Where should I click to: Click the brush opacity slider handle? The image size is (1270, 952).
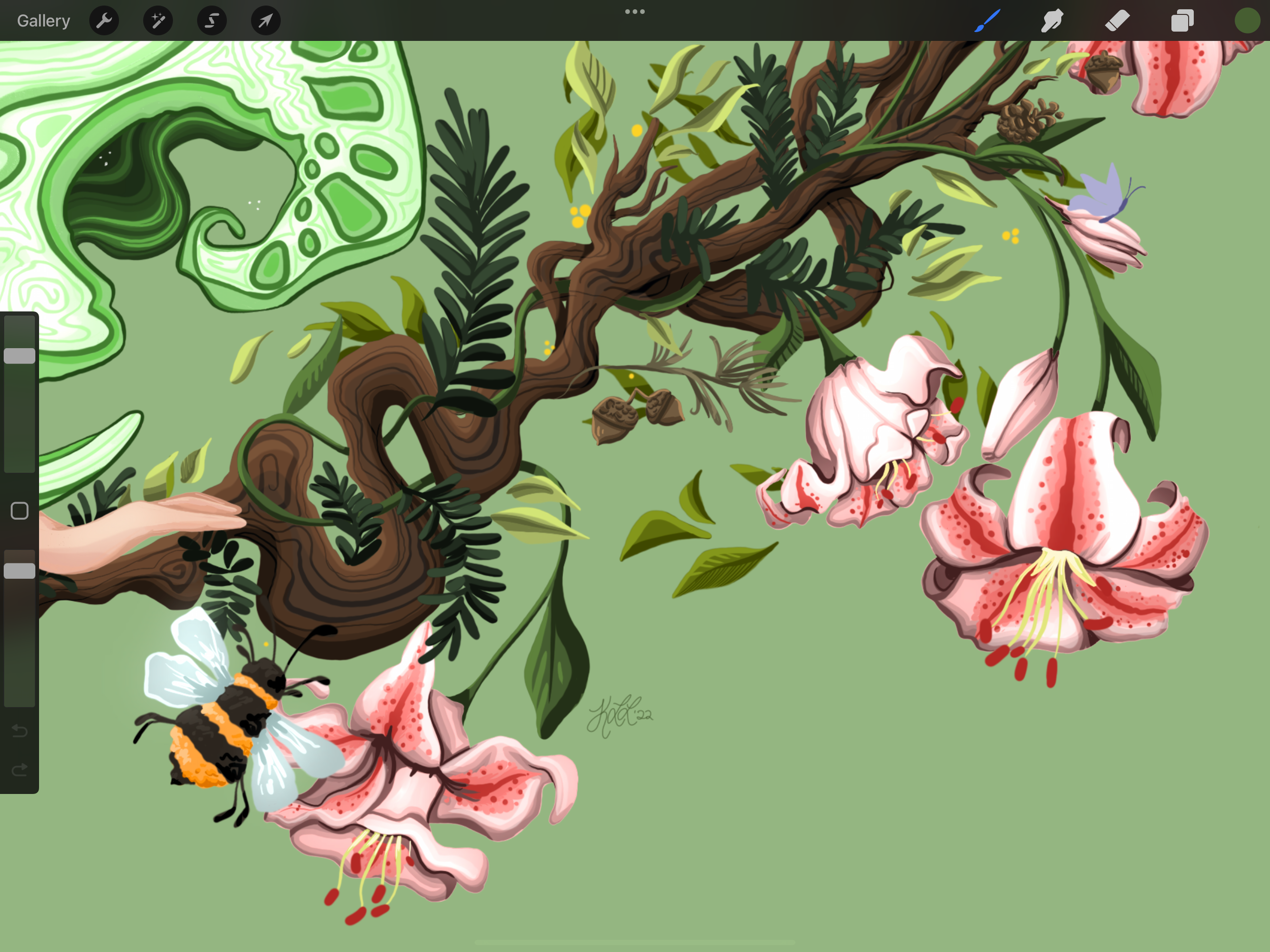tap(19, 570)
